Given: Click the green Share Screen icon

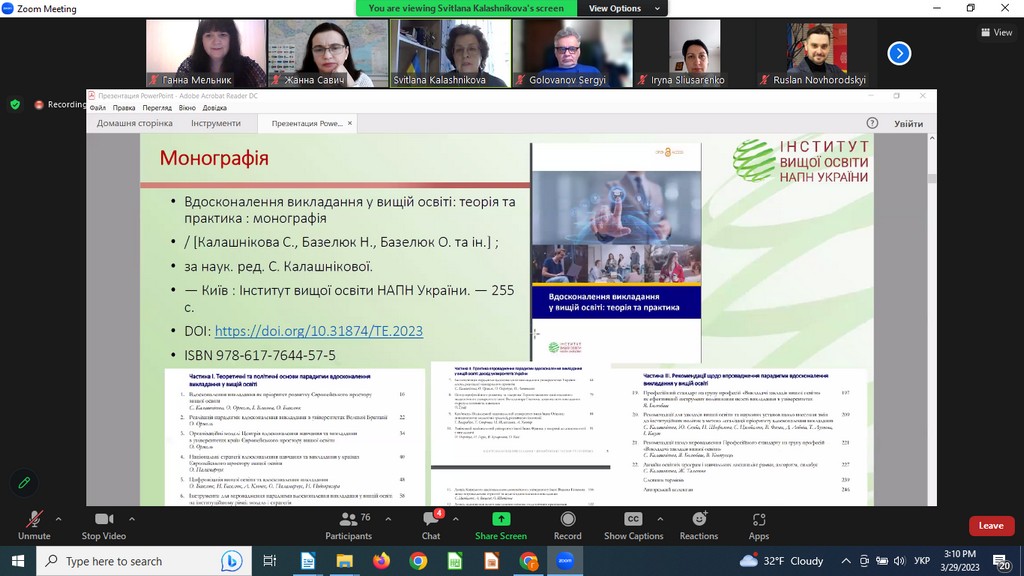Looking at the screenshot, I should [x=501, y=520].
